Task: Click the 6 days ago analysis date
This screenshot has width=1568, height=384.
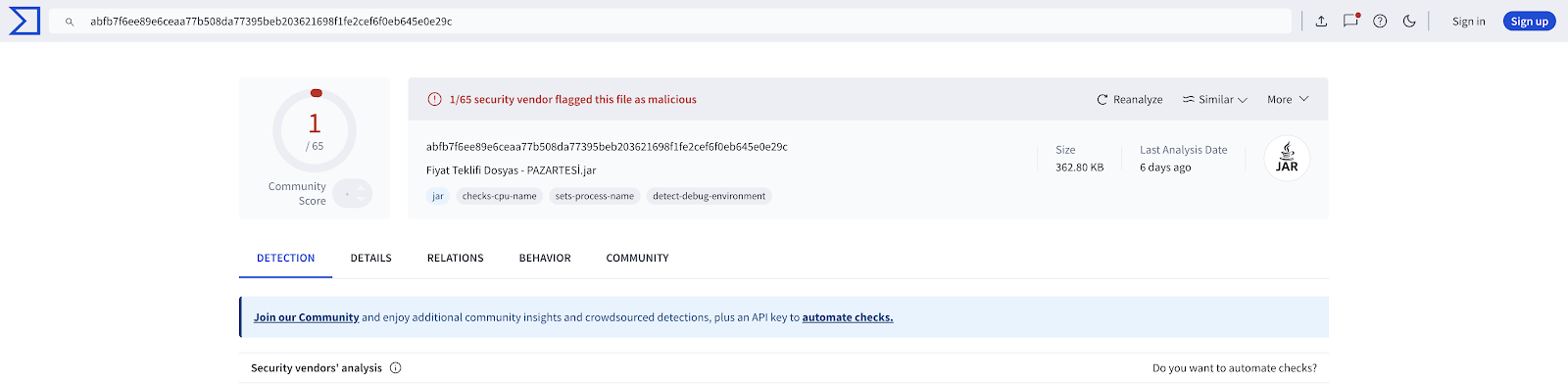Action: (x=1165, y=168)
